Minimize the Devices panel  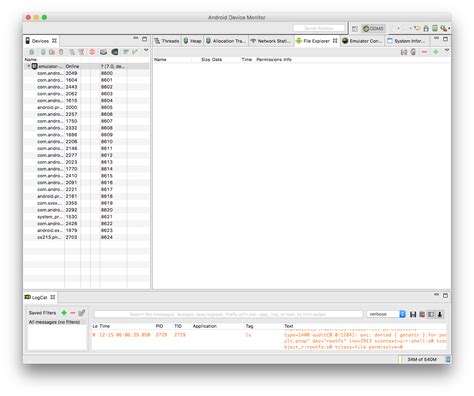(x=136, y=38)
